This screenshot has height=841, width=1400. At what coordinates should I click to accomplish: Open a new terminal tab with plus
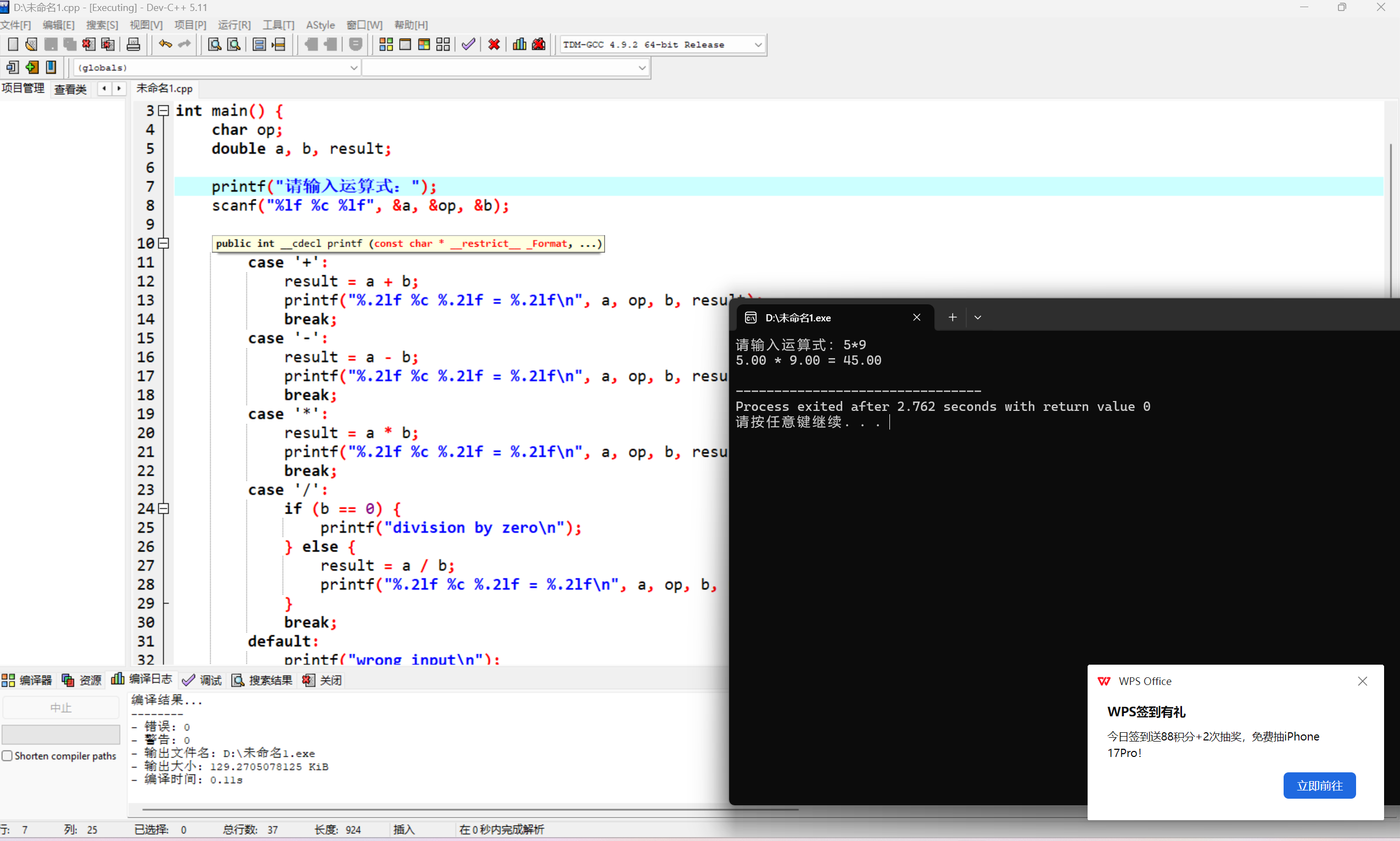[x=953, y=318]
